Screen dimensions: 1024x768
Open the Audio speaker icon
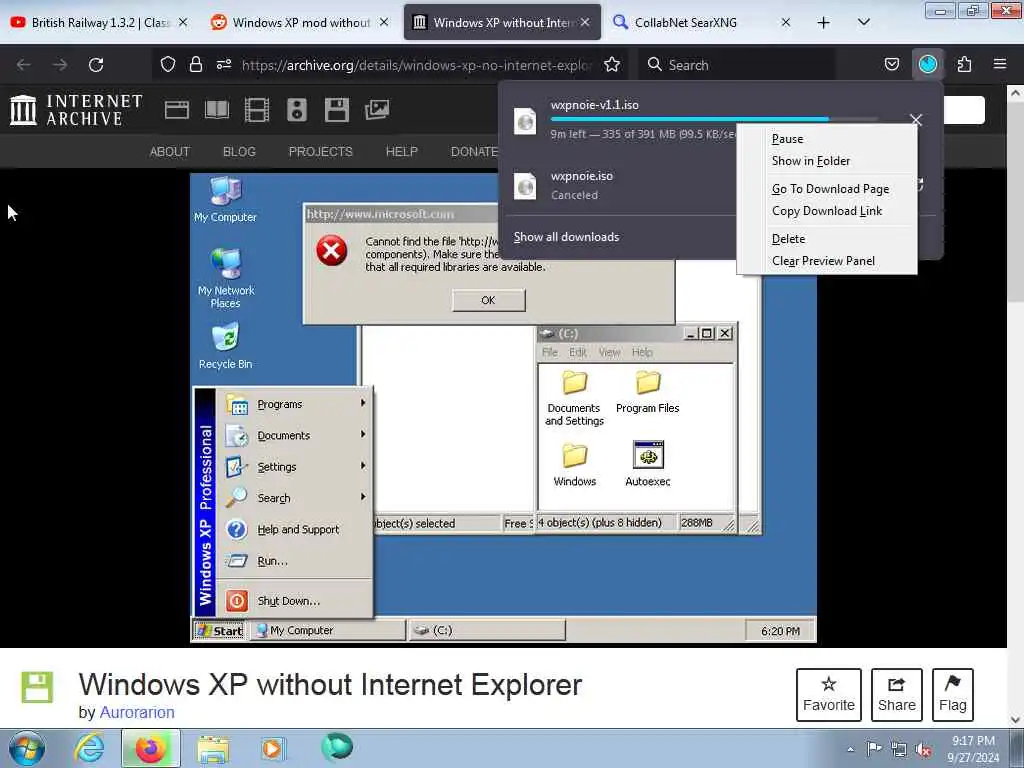pyautogui.click(x=296, y=110)
